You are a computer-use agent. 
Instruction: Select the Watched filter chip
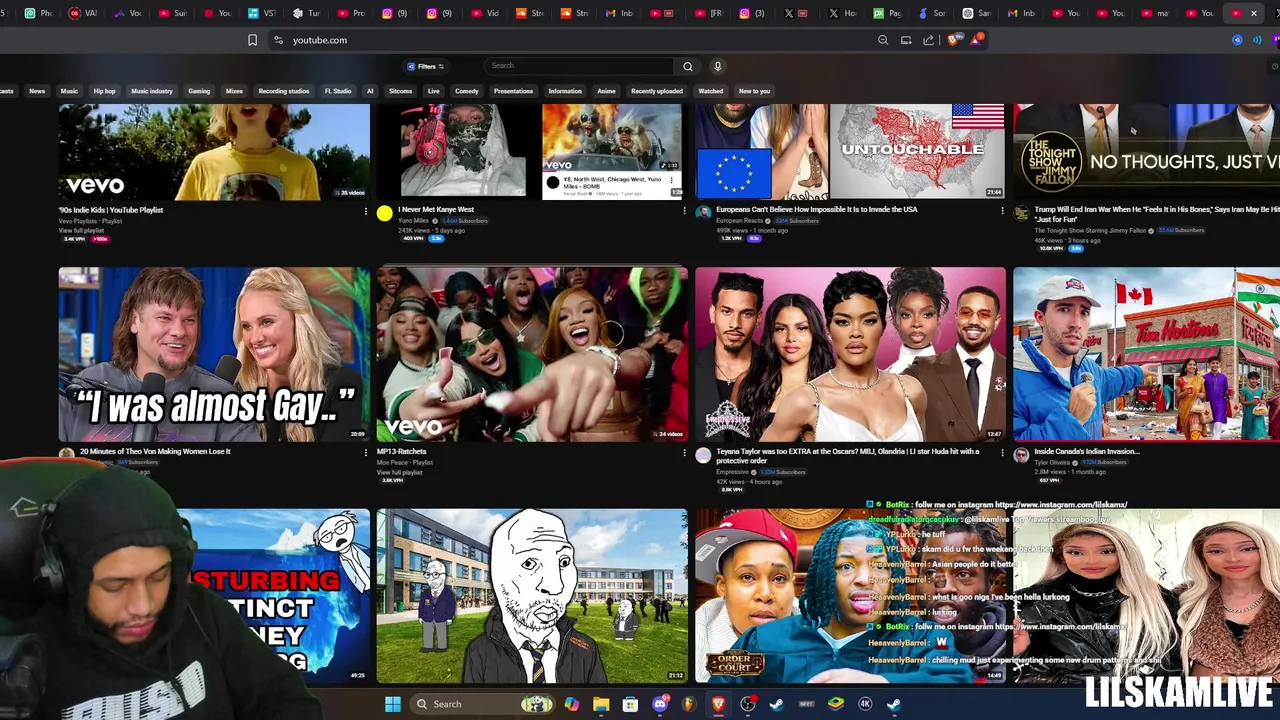[711, 91]
